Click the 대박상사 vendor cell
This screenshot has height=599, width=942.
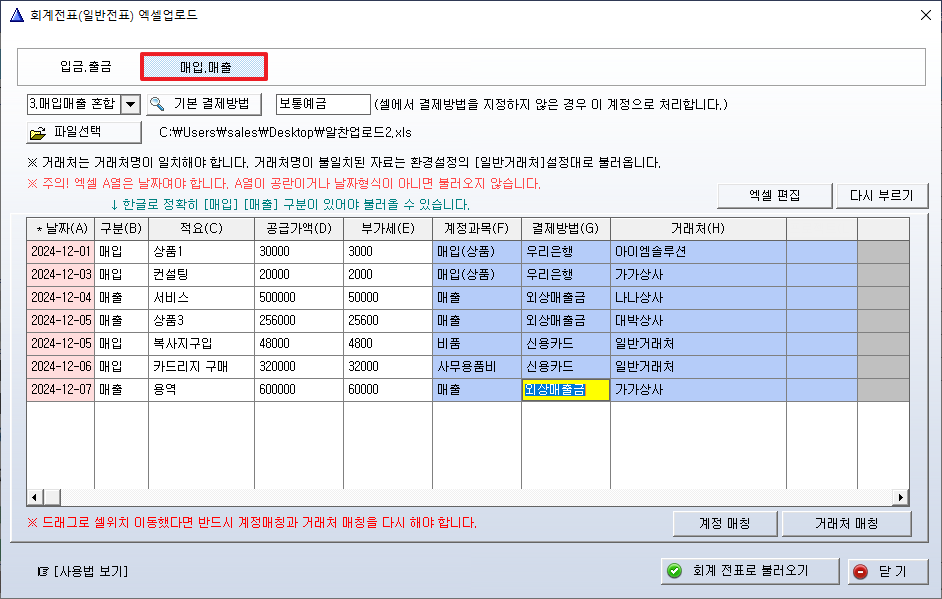click(x=698, y=320)
